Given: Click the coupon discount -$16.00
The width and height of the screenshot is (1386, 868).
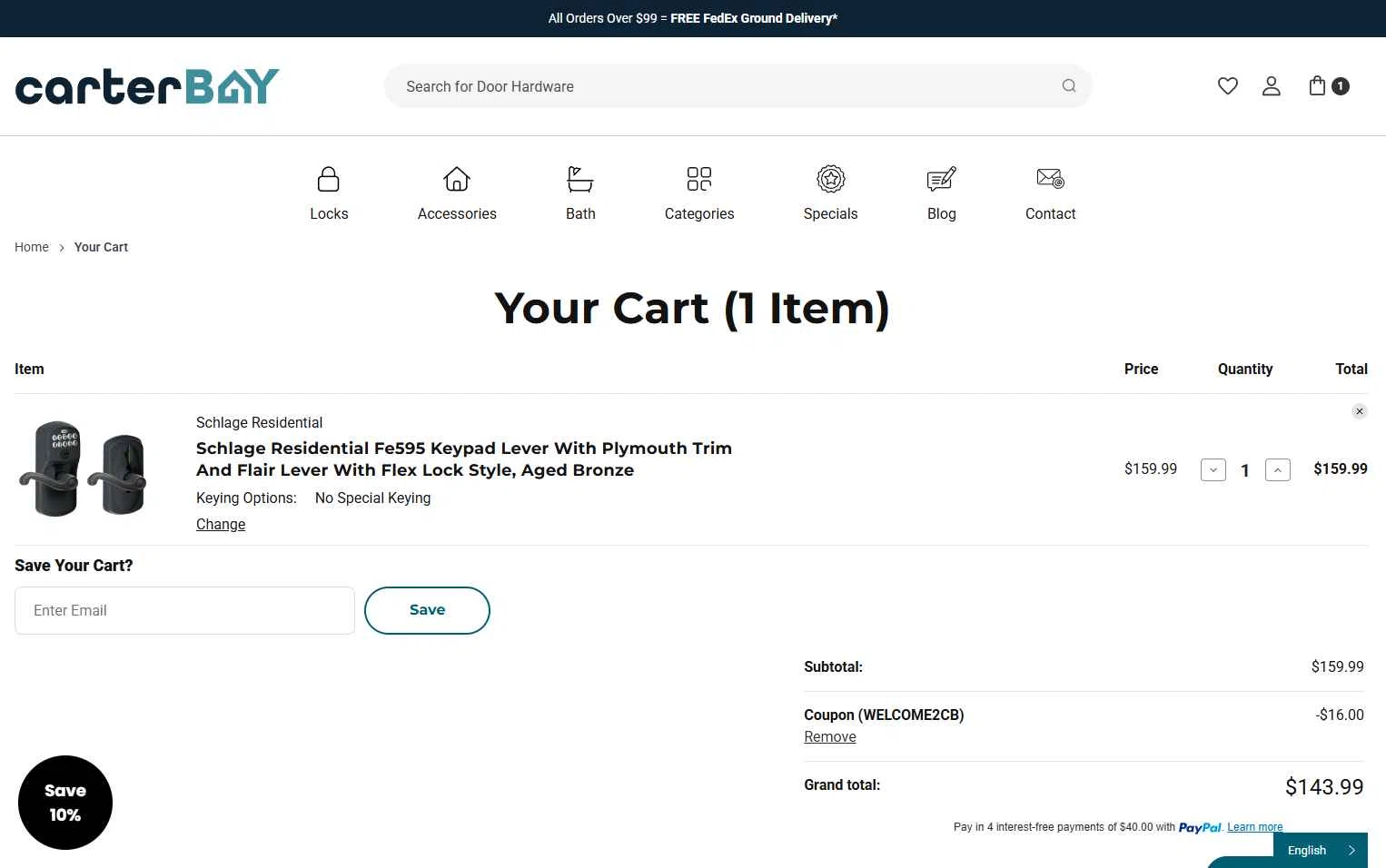Looking at the screenshot, I should tap(1340, 715).
